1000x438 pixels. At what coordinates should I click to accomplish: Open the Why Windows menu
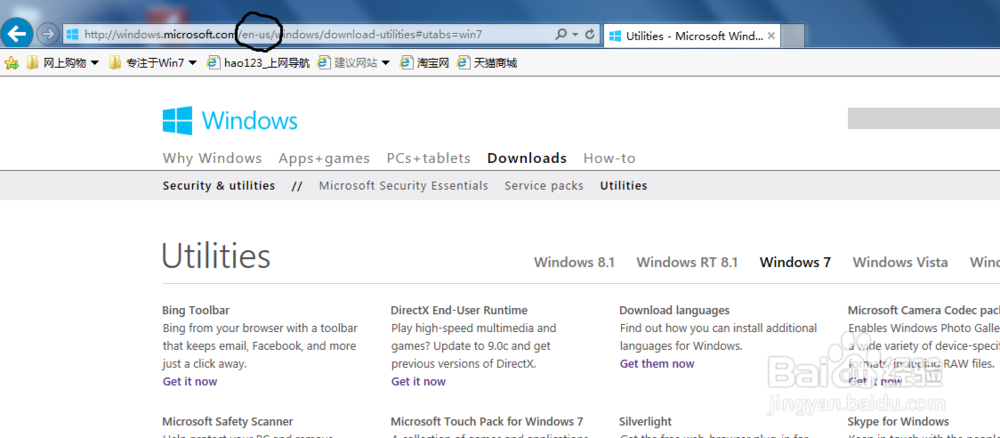[212, 158]
